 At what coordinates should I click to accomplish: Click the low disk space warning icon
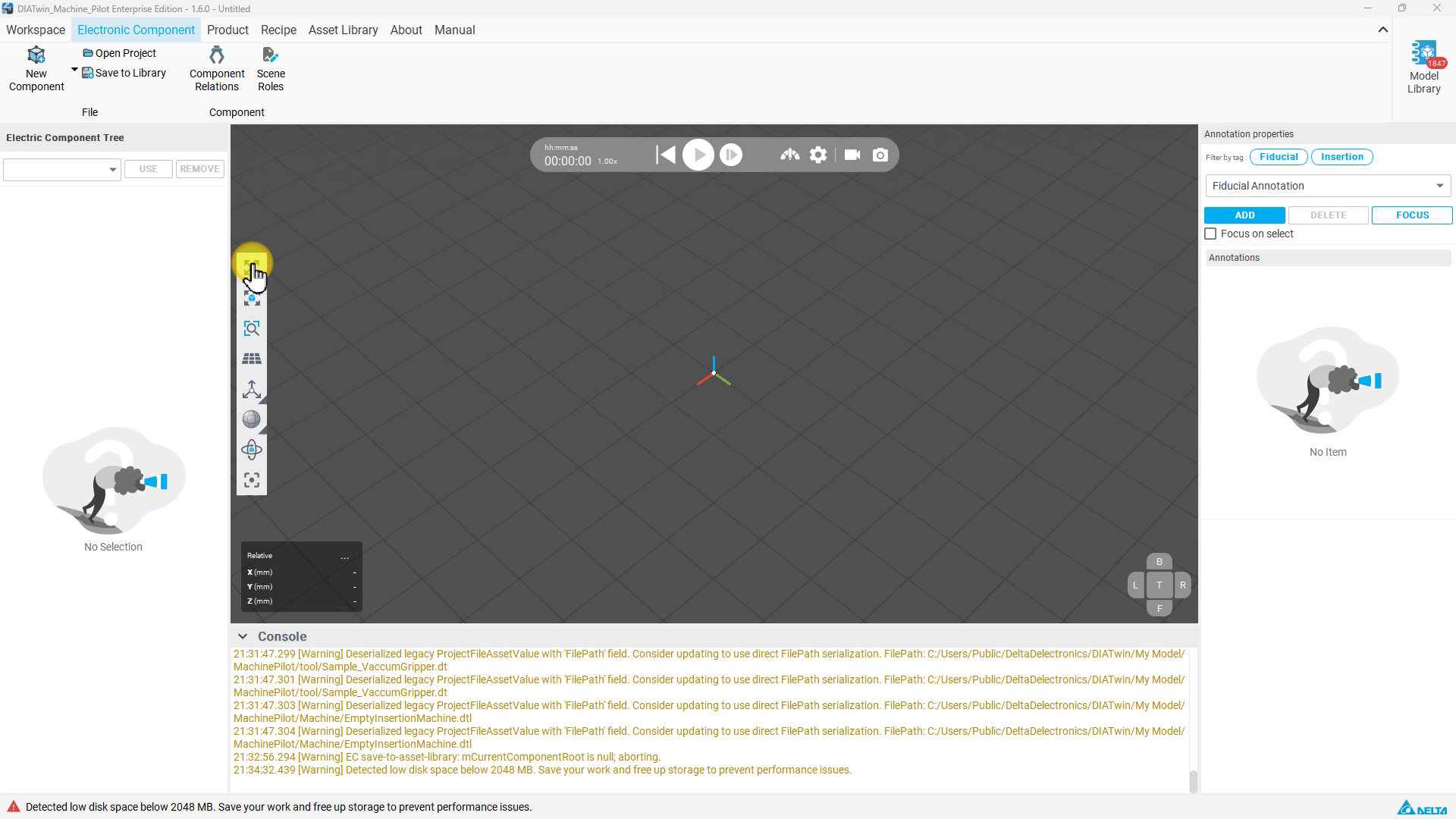[14, 807]
